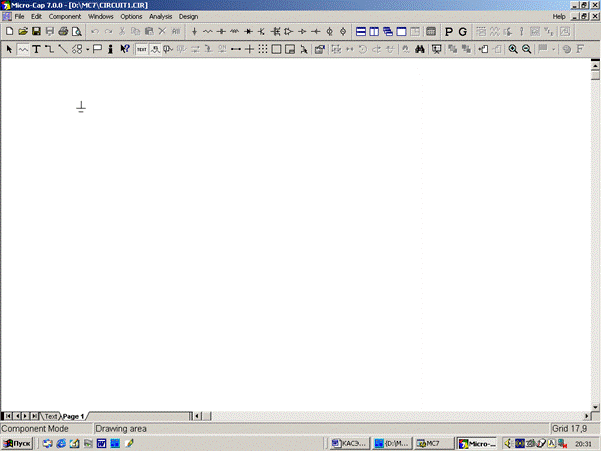
Task: Toggle node numbers display
Action: [168, 49]
